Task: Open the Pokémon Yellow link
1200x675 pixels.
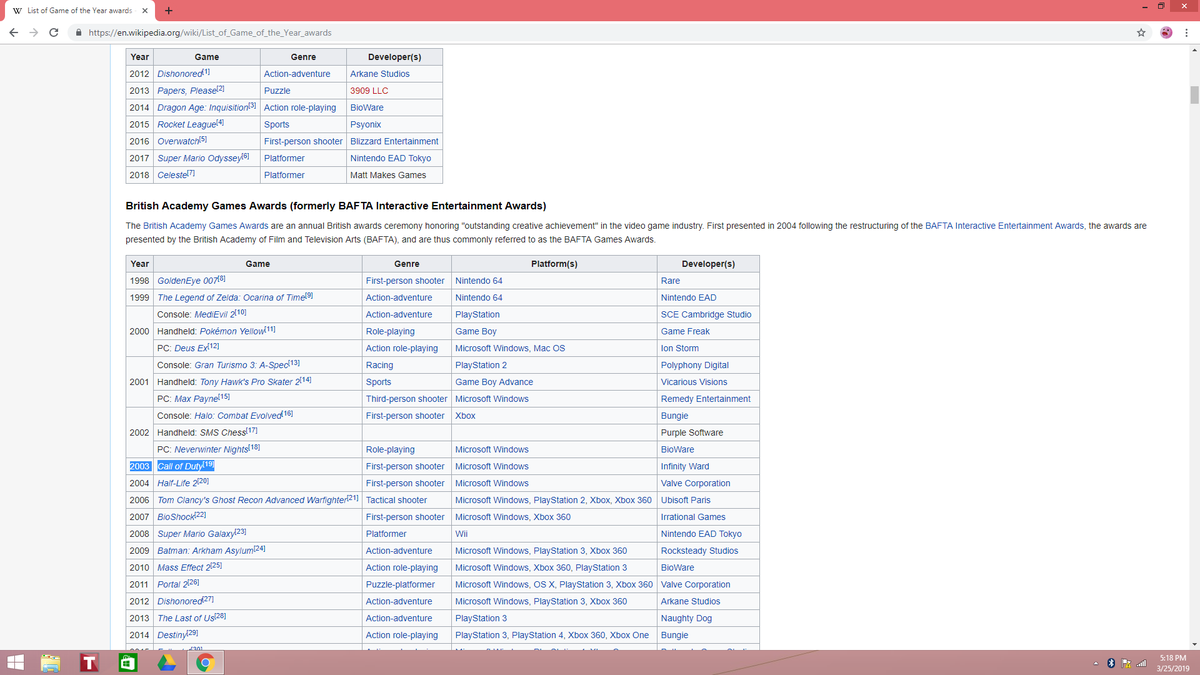Action: [x=232, y=332]
